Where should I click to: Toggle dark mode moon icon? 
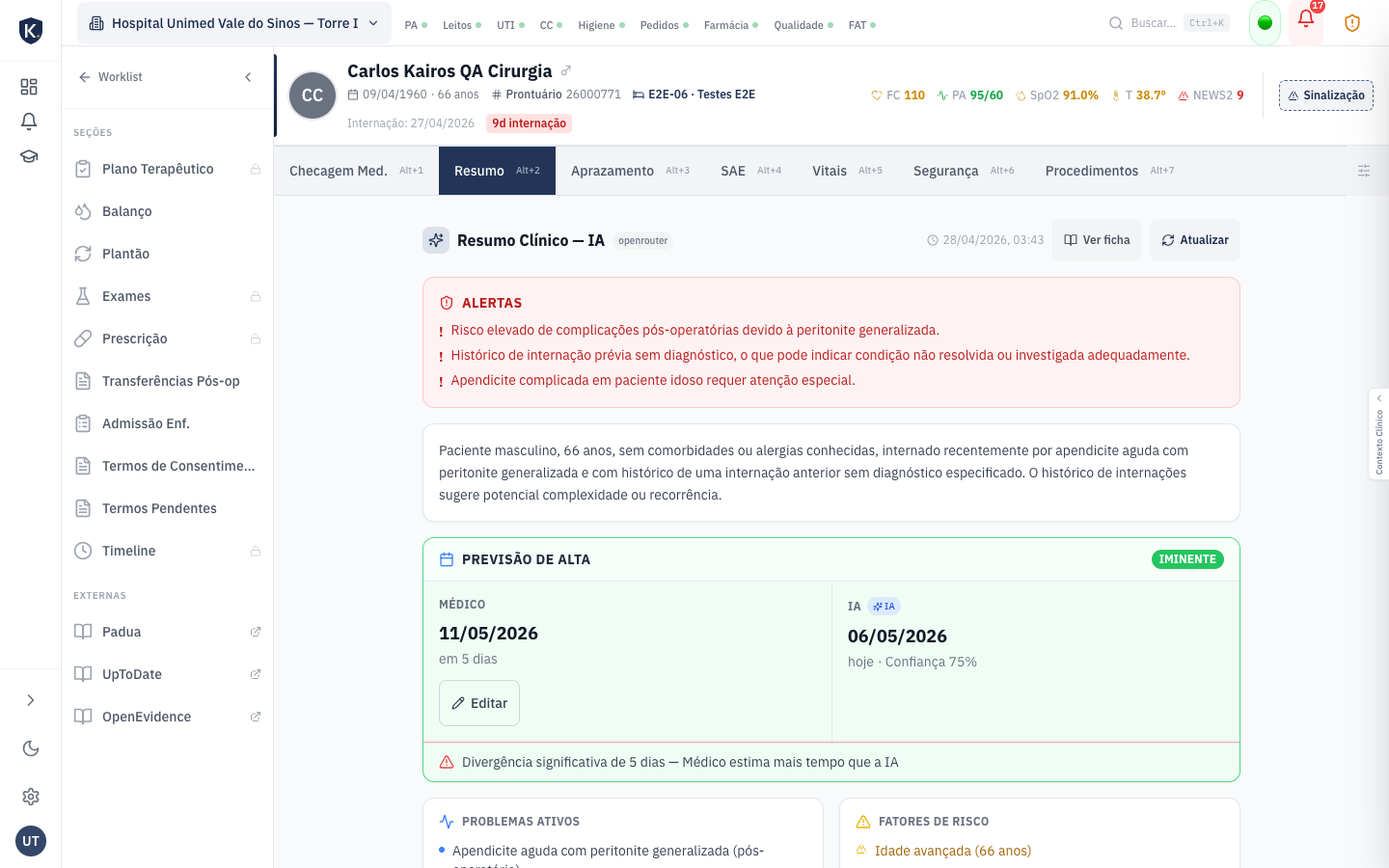tap(30, 748)
